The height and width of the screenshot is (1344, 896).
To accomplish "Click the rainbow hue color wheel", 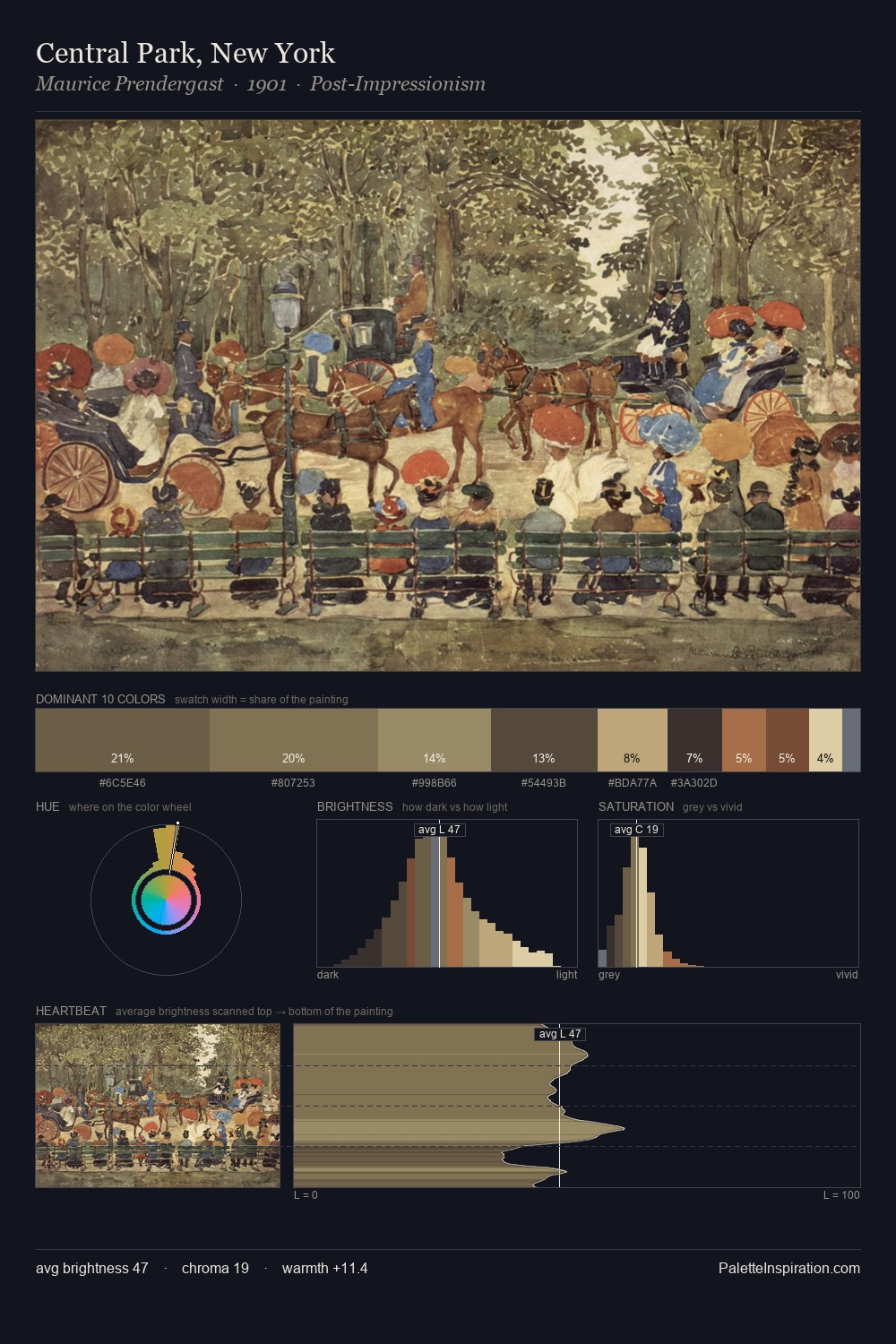I will point(166,900).
